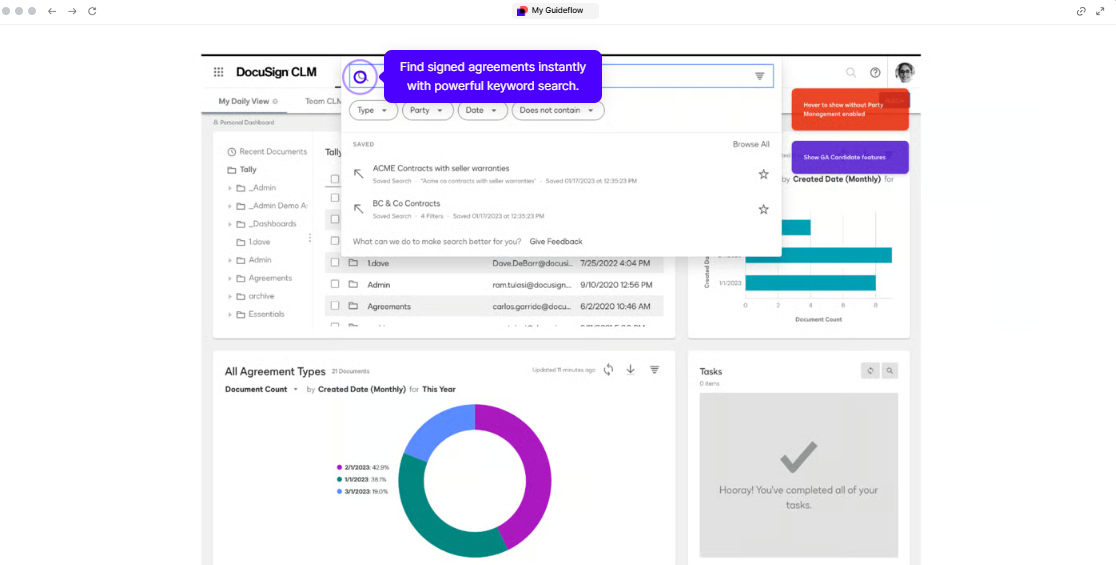This screenshot has height=565, width=1116.
Task: Click the folder icon in Admin row
Action: (x=353, y=285)
